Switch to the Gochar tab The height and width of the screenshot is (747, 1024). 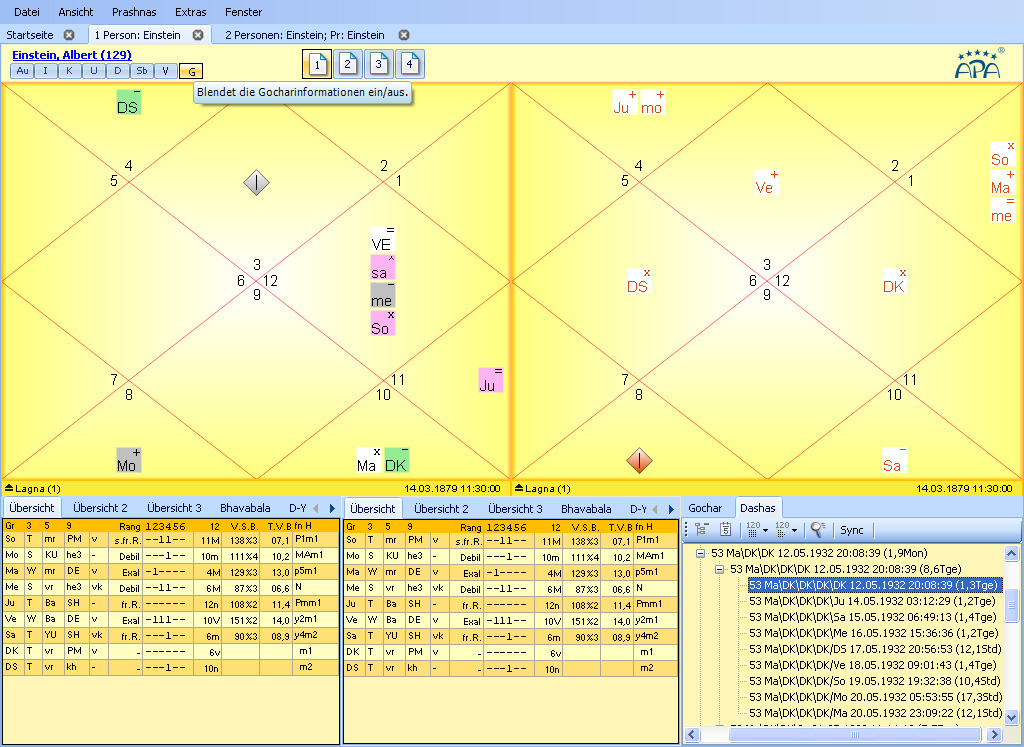coord(705,508)
